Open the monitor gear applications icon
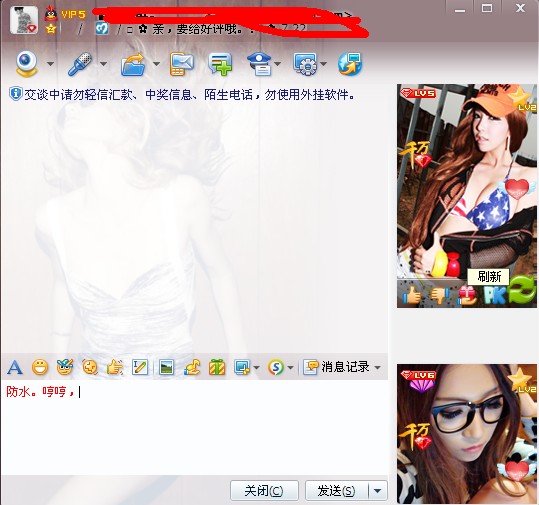This screenshot has width=539, height=505. pos(305,64)
